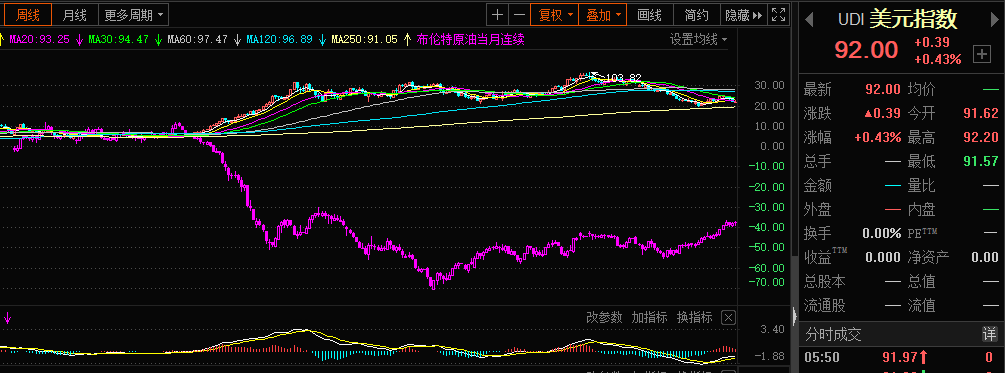Expand the 设置均线 settings dropdown
This screenshot has height=373, width=1005.
[699, 40]
